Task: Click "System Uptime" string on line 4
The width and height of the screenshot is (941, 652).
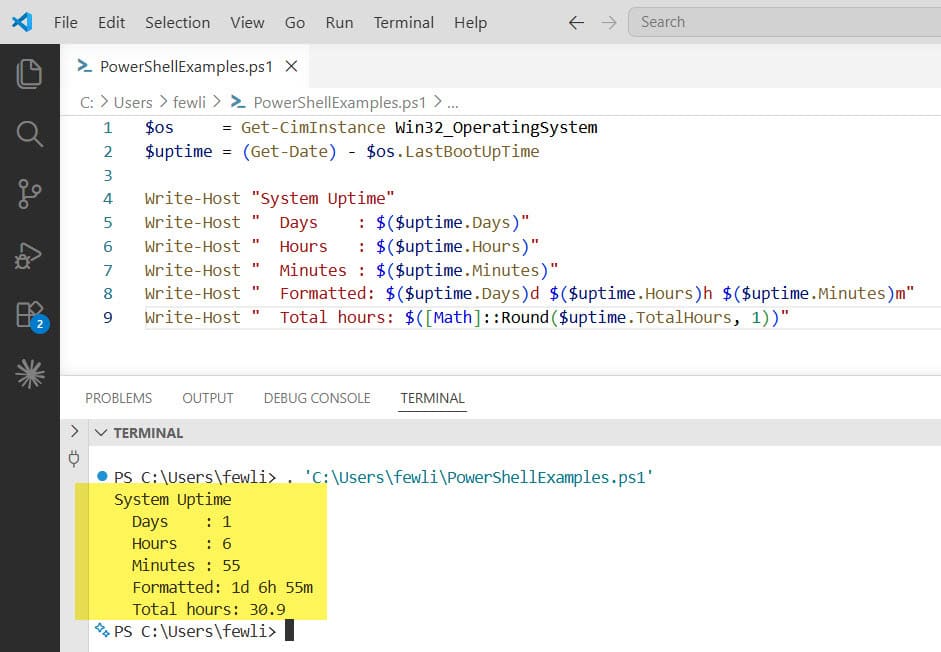Action: pyautogui.click(x=323, y=198)
